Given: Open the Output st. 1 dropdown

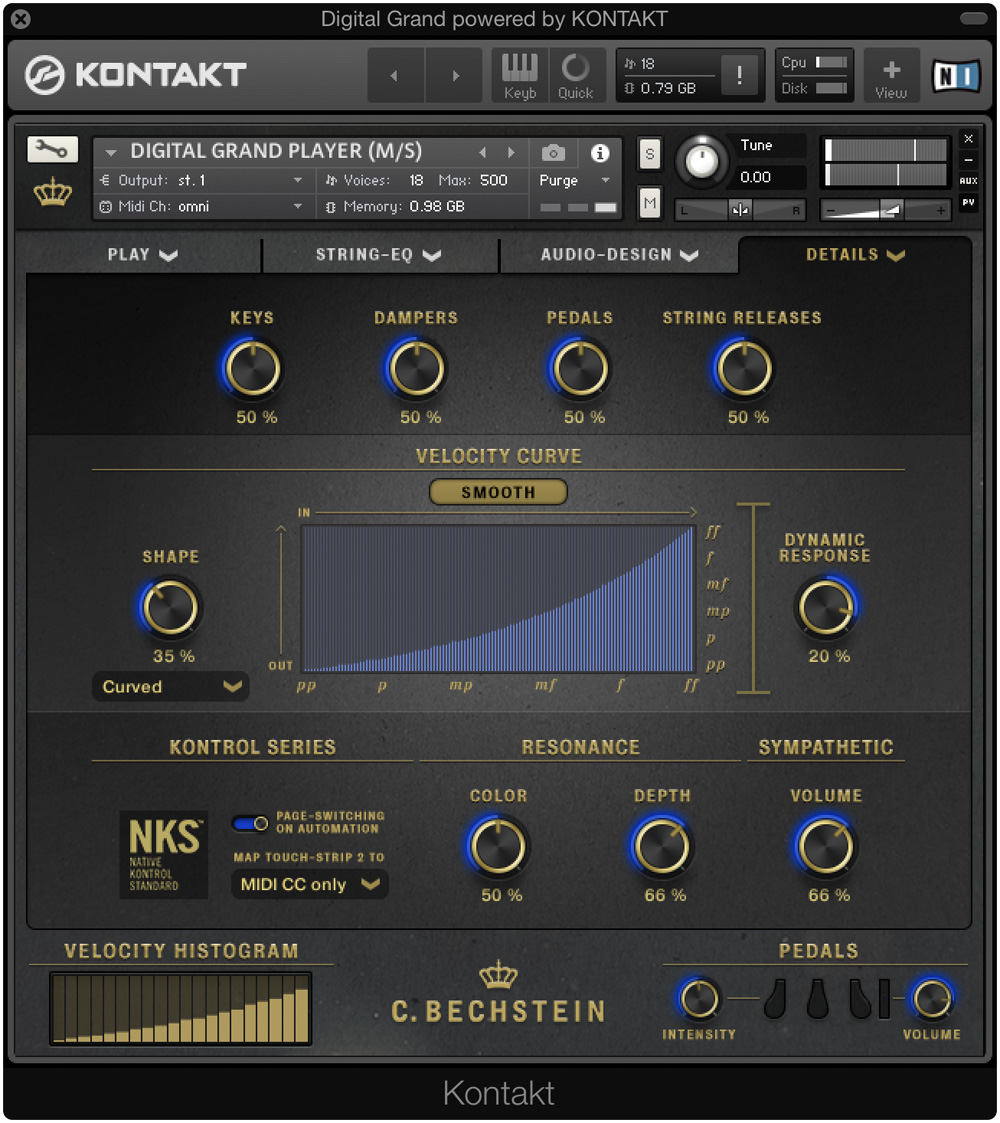Looking at the screenshot, I should [x=201, y=180].
